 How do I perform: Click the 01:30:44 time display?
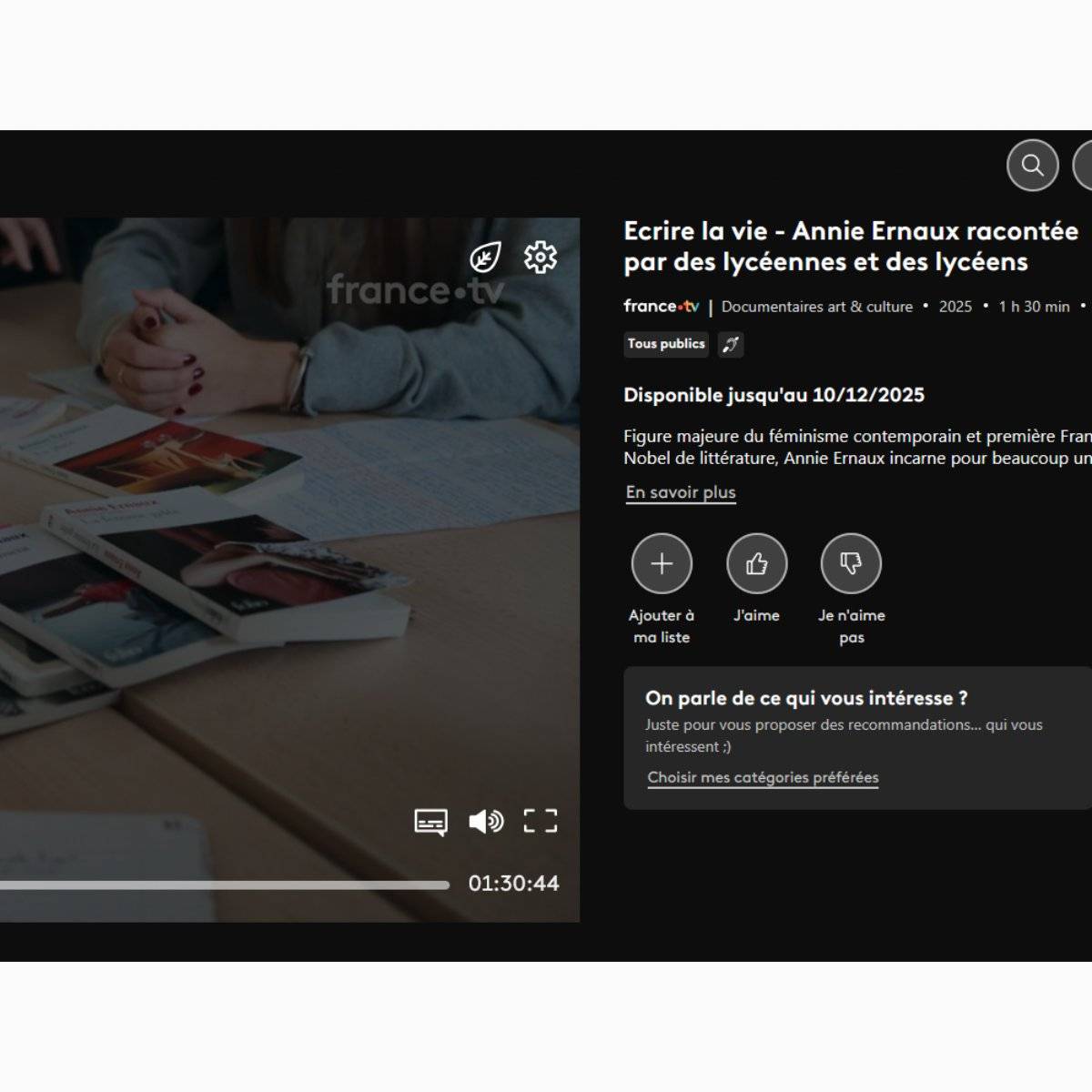513,884
